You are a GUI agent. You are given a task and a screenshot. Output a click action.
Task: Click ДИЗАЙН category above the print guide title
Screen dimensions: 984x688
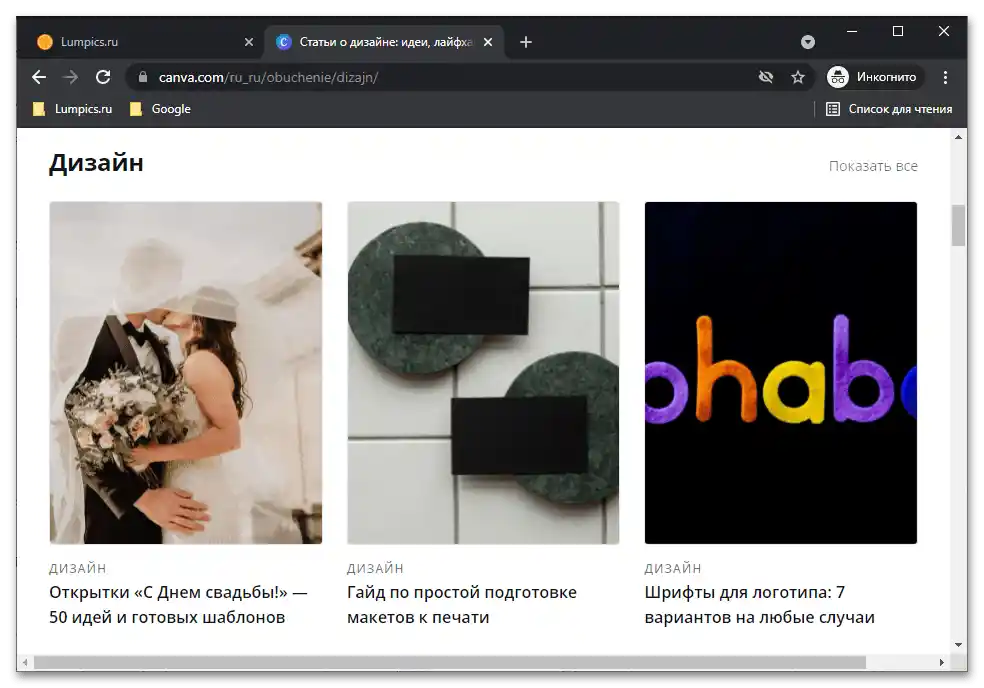(x=375, y=569)
